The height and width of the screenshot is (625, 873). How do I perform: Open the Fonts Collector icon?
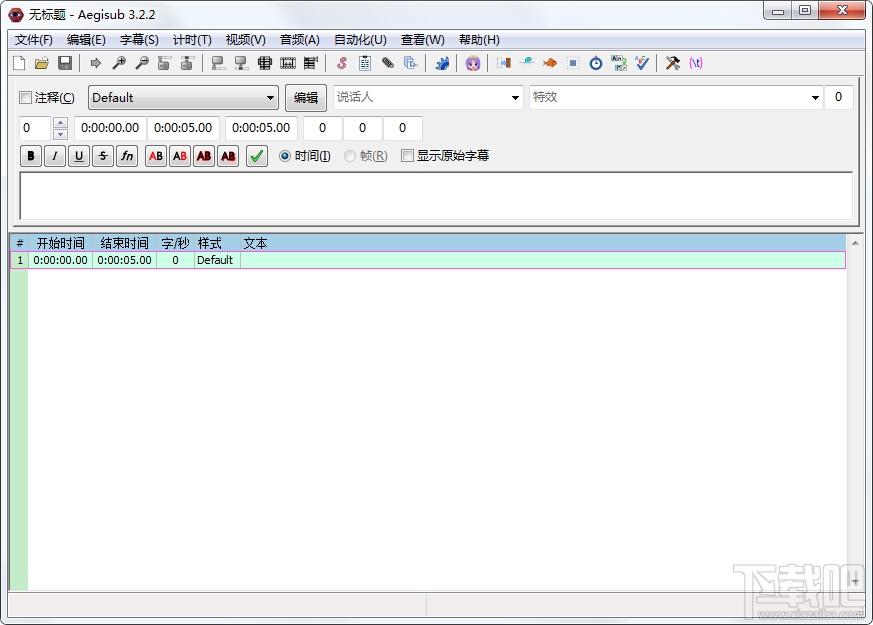pyautogui.click(x=411, y=63)
